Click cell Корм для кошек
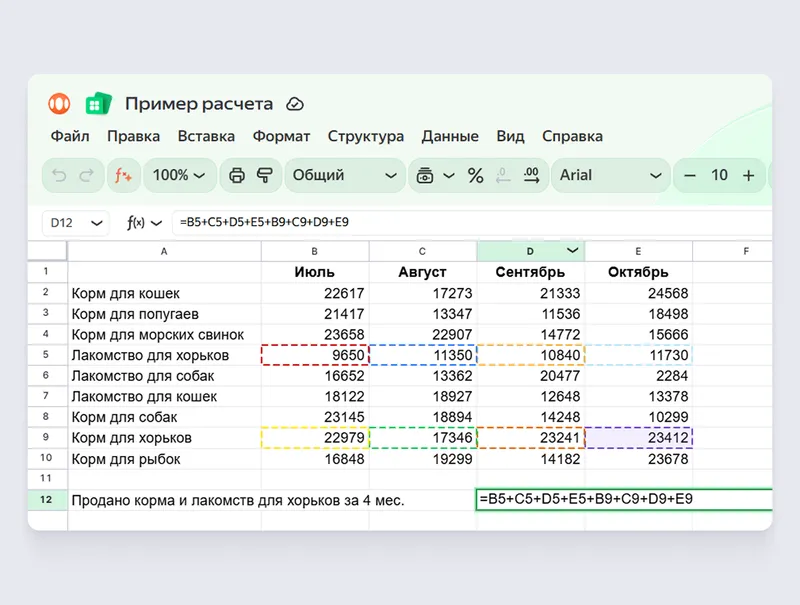This screenshot has height=605, width=800. [164, 293]
